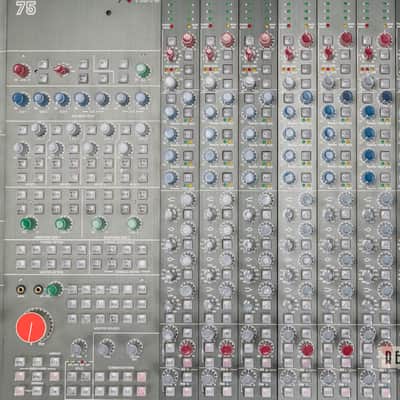
Task: Click rightmost knob in master seven blue-knob row
Action: click(142, 99)
